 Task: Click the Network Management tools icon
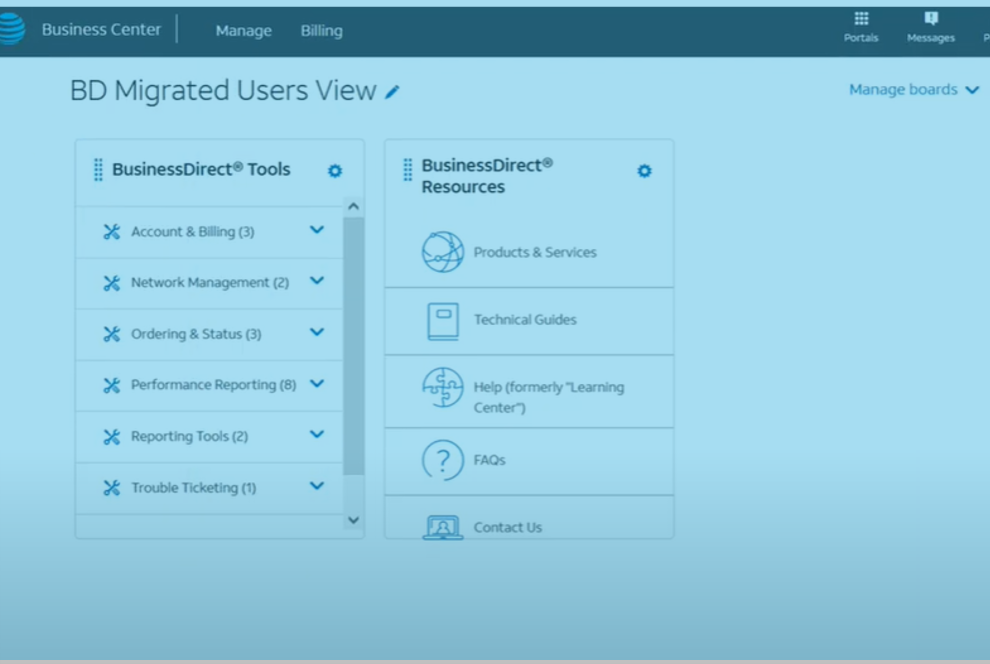coord(112,283)
